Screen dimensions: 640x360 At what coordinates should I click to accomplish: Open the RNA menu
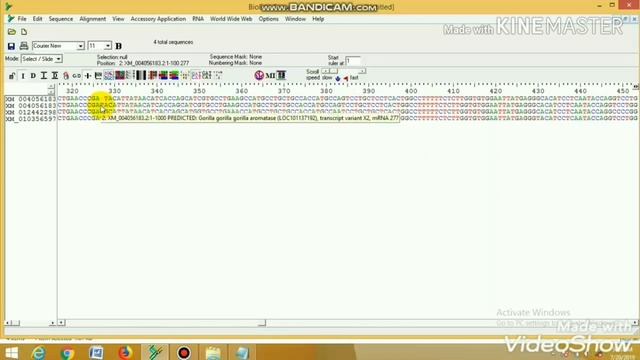198,19
